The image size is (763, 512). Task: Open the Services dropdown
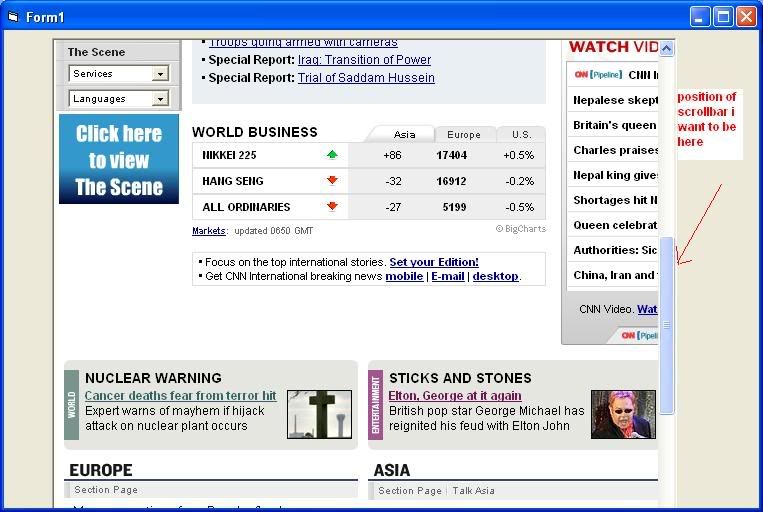pyautogui.click(x=119, y=73)
